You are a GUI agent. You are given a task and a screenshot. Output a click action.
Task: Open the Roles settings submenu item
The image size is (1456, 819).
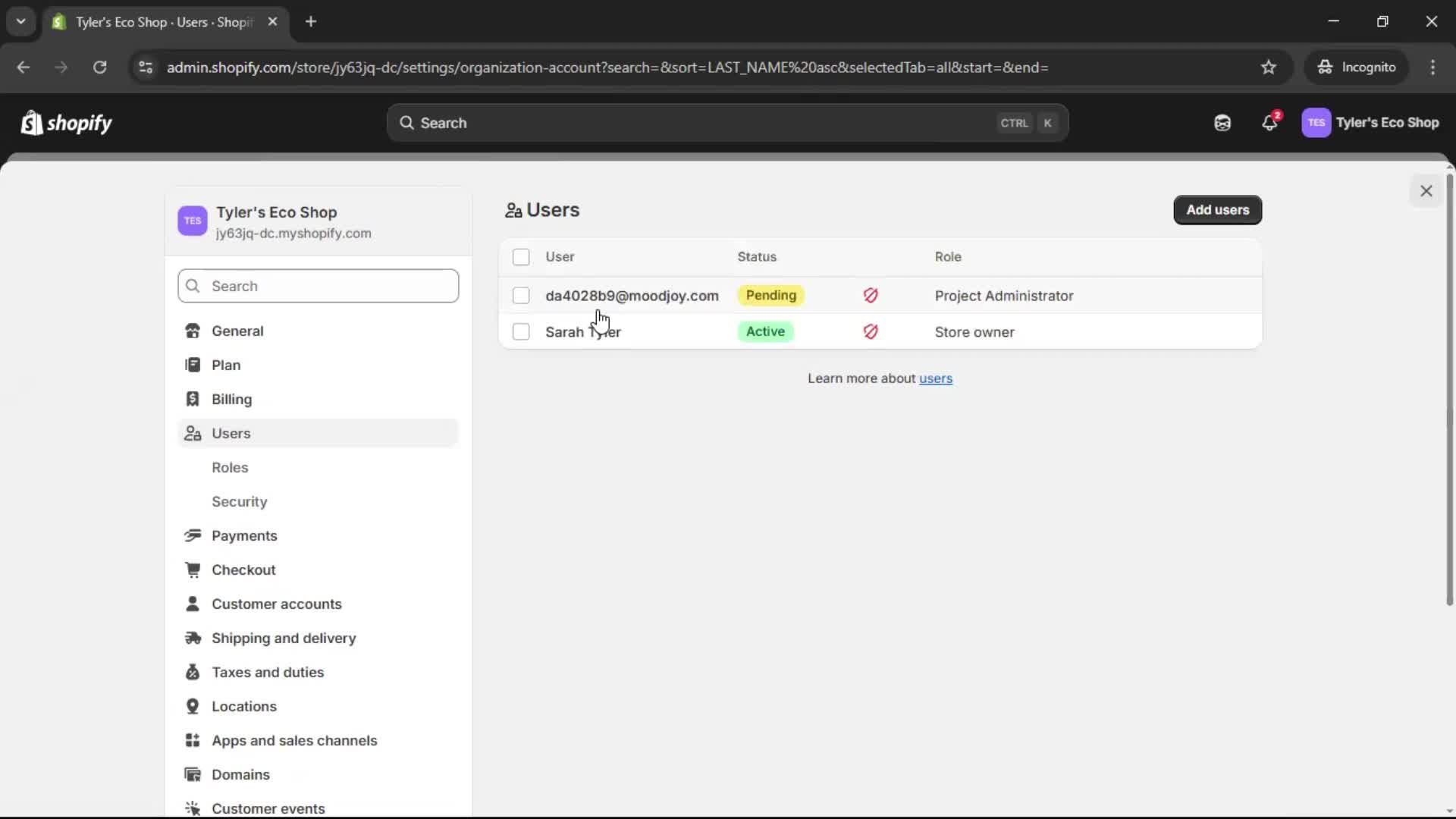(230, 467)
